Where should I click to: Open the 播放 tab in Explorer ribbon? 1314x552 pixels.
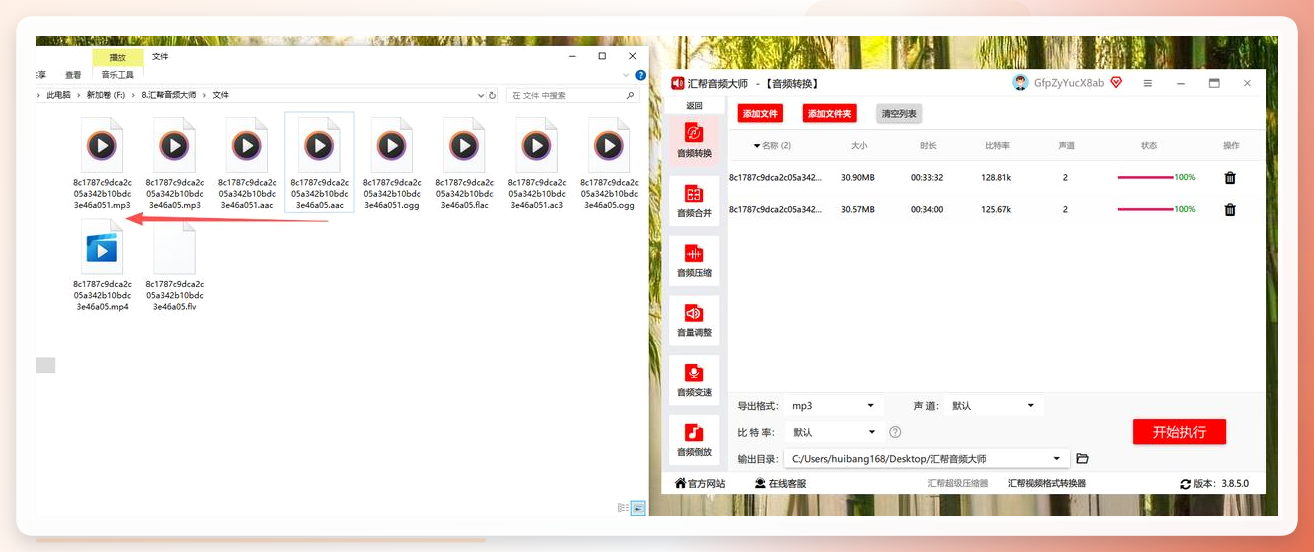118,57
